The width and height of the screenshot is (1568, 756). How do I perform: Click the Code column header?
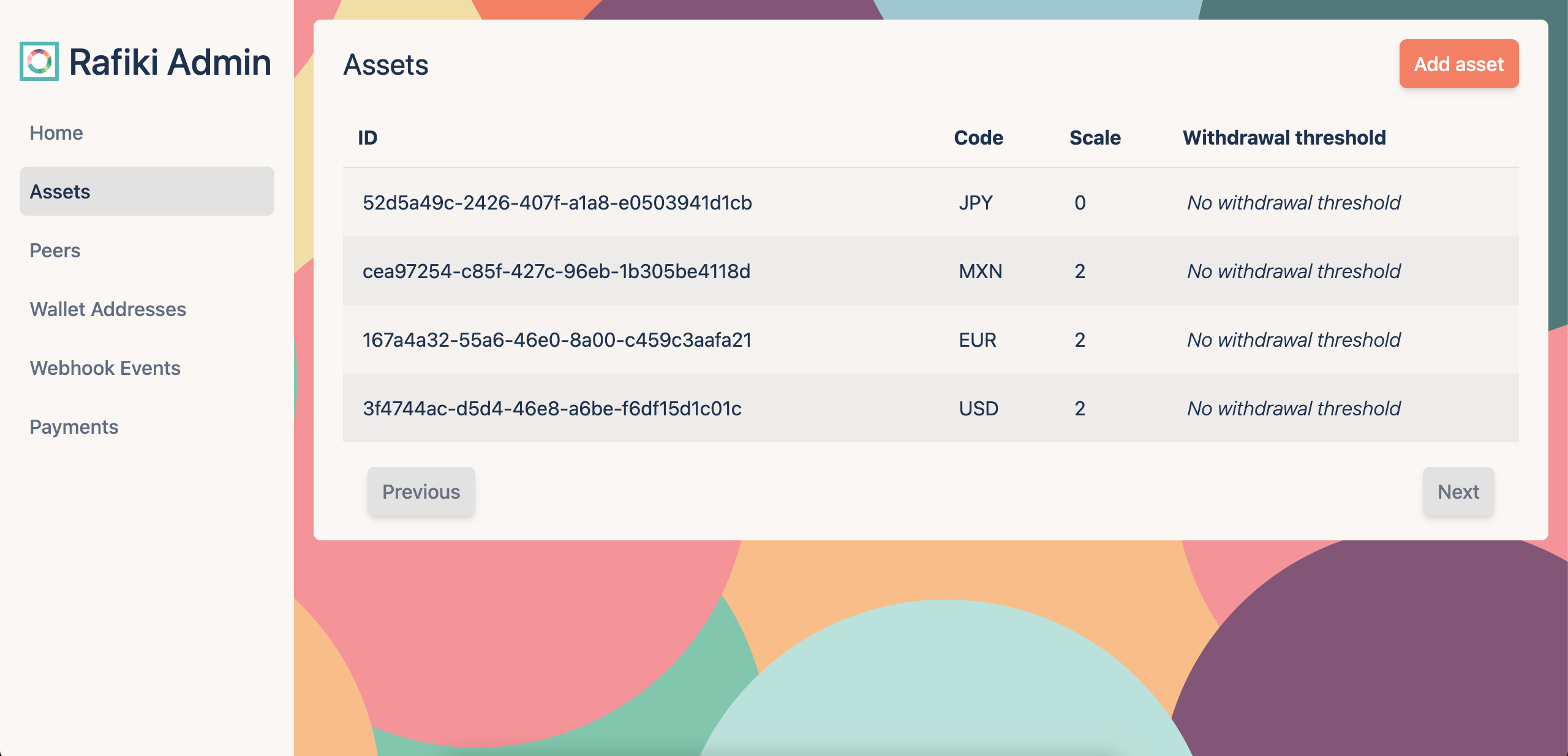click(978, 138)
